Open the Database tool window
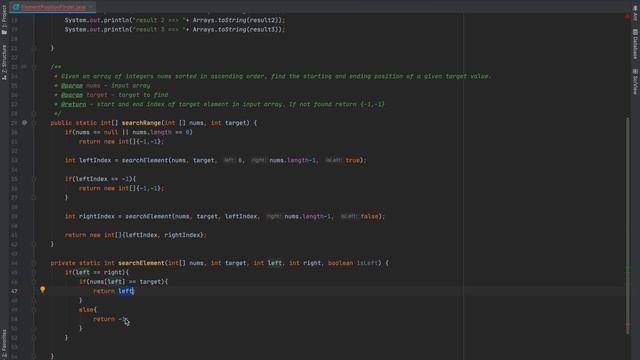 tap(635, 44)
